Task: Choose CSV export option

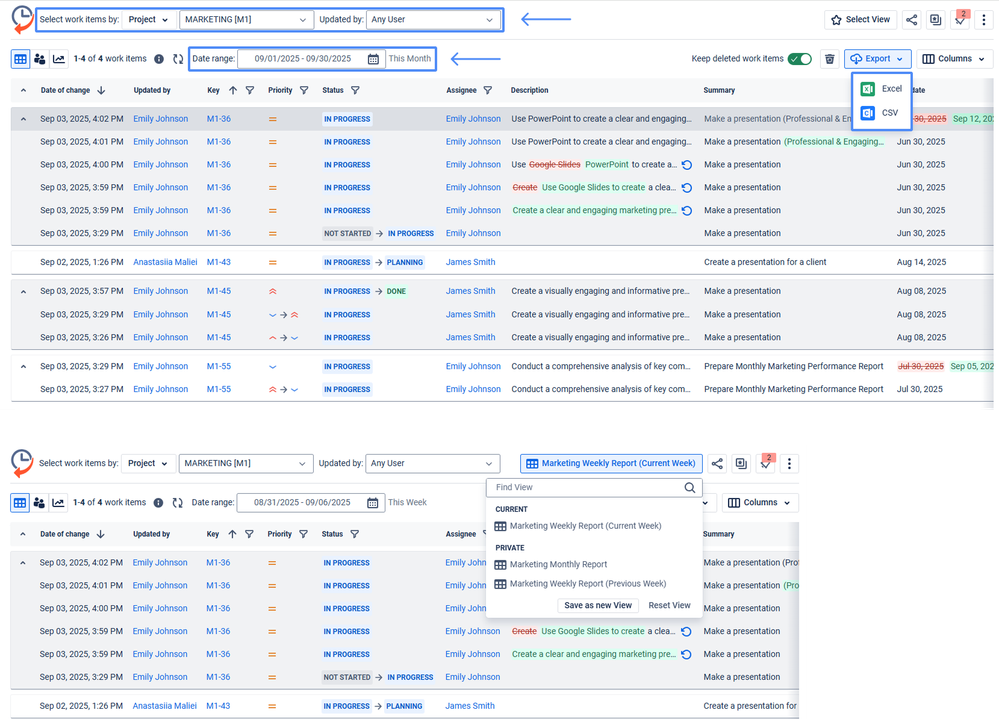Action: 882,113
